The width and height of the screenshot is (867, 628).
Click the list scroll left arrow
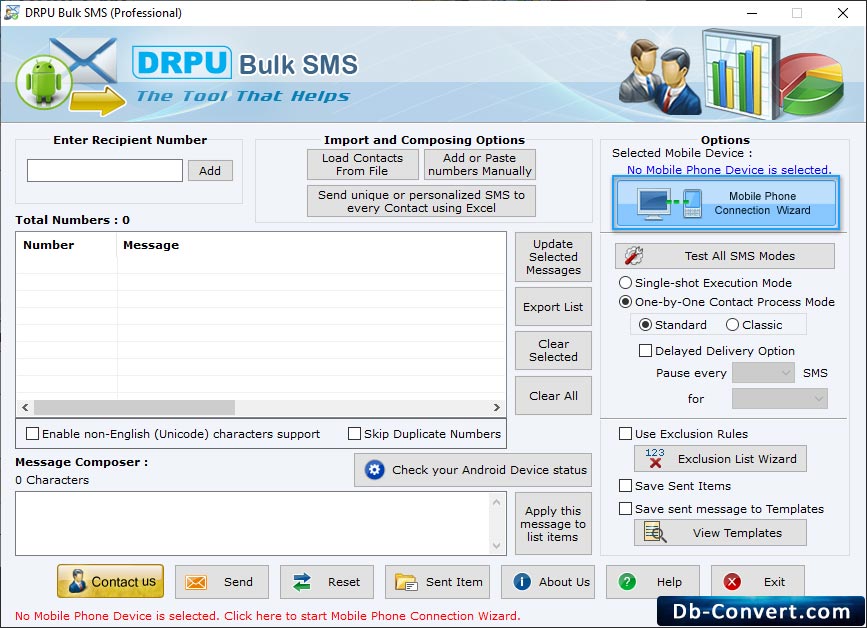(x=25, y=407)
